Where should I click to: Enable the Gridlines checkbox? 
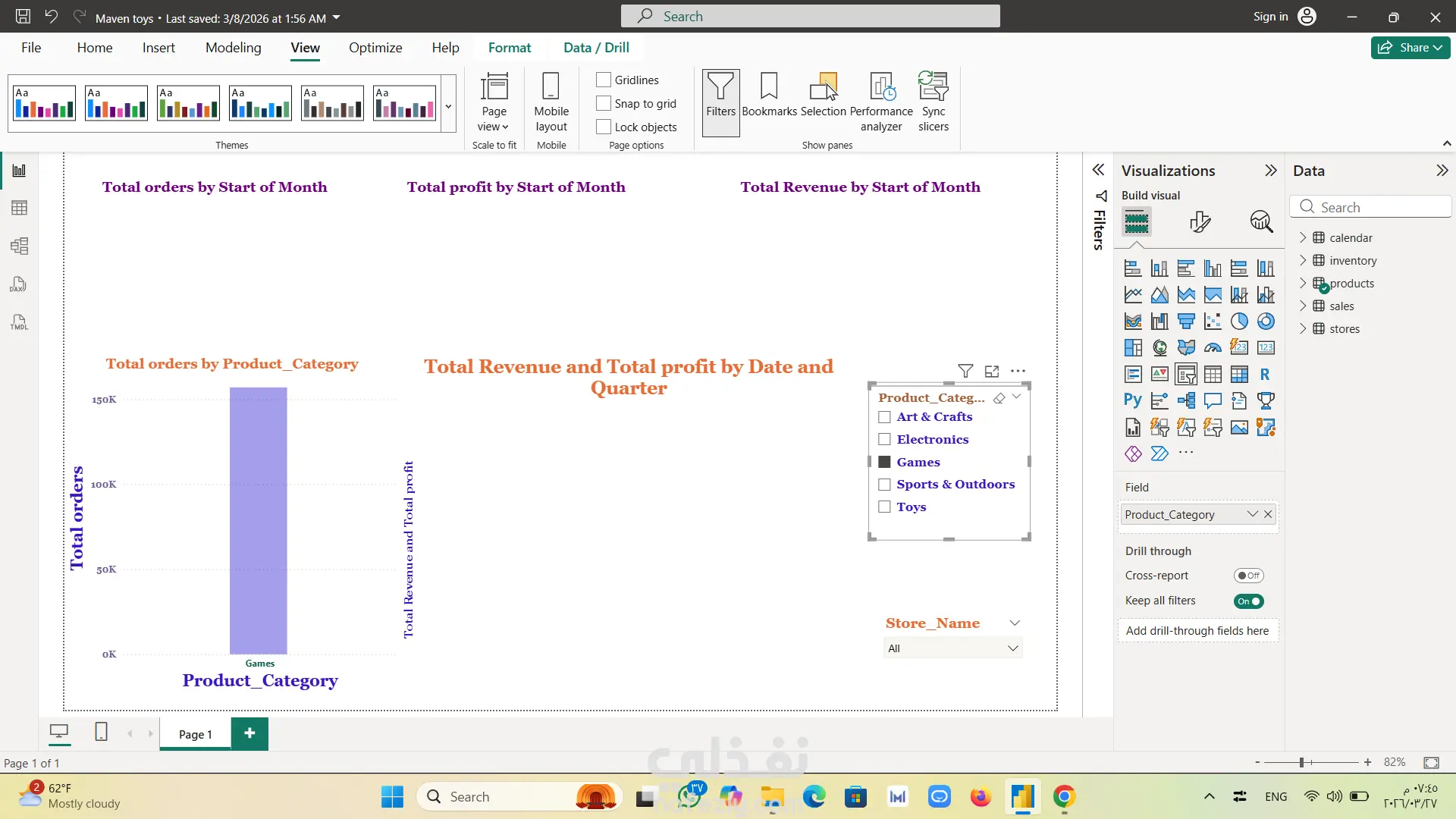click(x=604, y=80)
